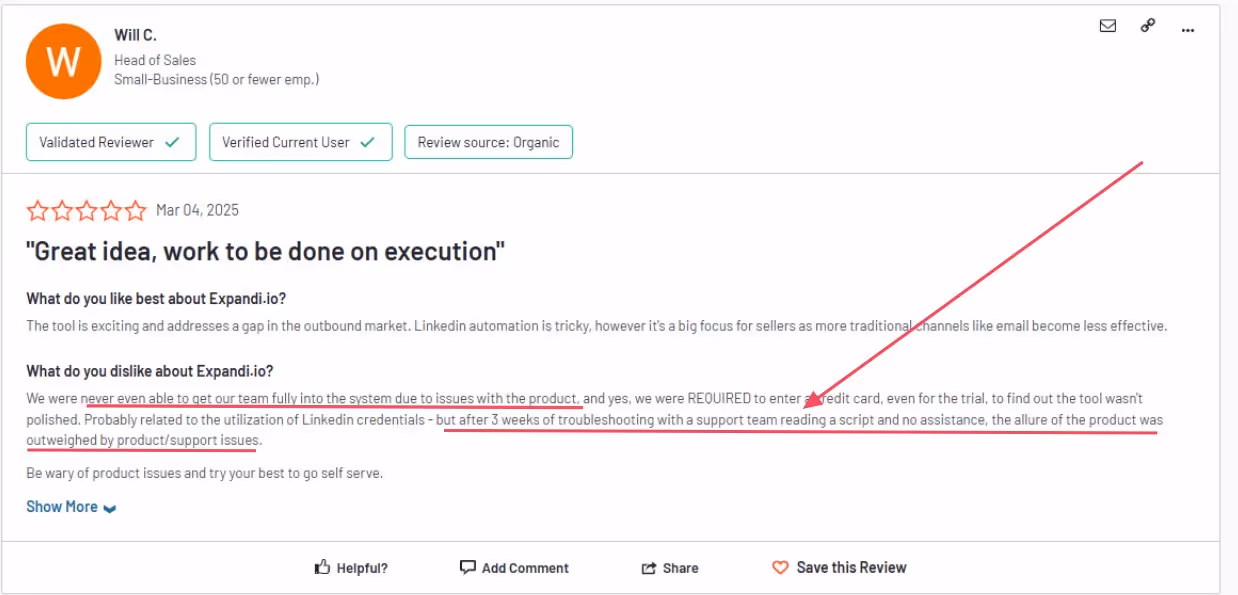Click the Helpful thumbs-up icon
This screenshot has width=1238, height=595.
point(321,567)
